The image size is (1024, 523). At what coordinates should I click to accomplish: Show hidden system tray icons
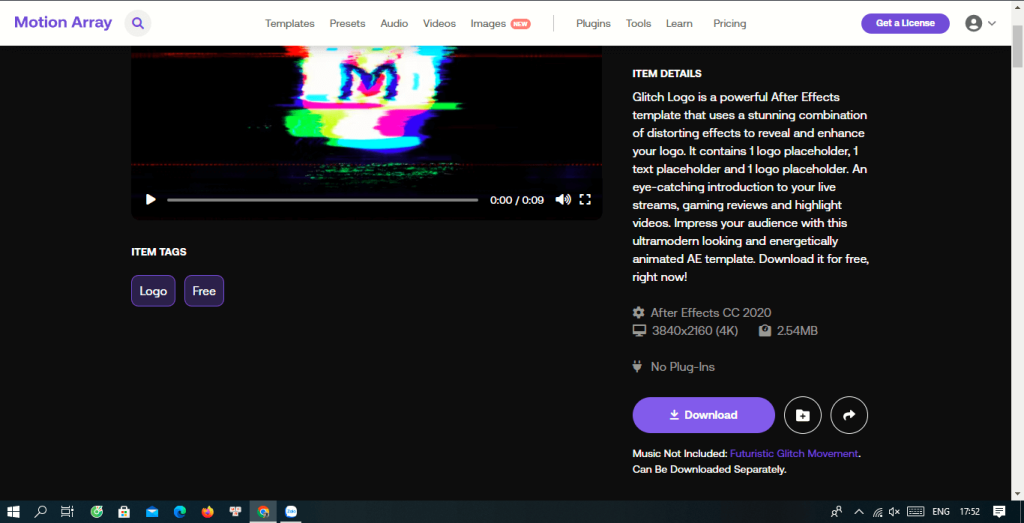(x=859, y=512)
